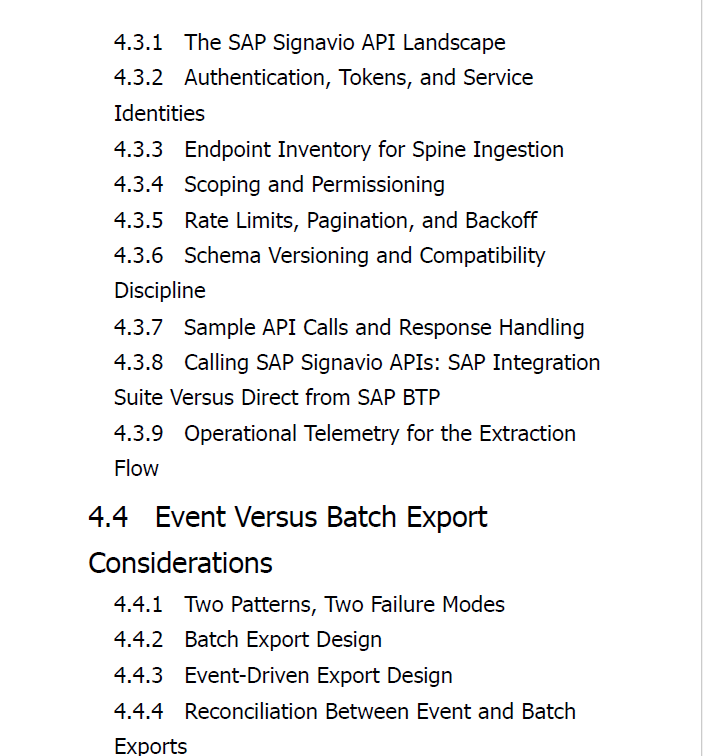Open section 4.3.1 The SAP Signavio API Landscape

310,42
